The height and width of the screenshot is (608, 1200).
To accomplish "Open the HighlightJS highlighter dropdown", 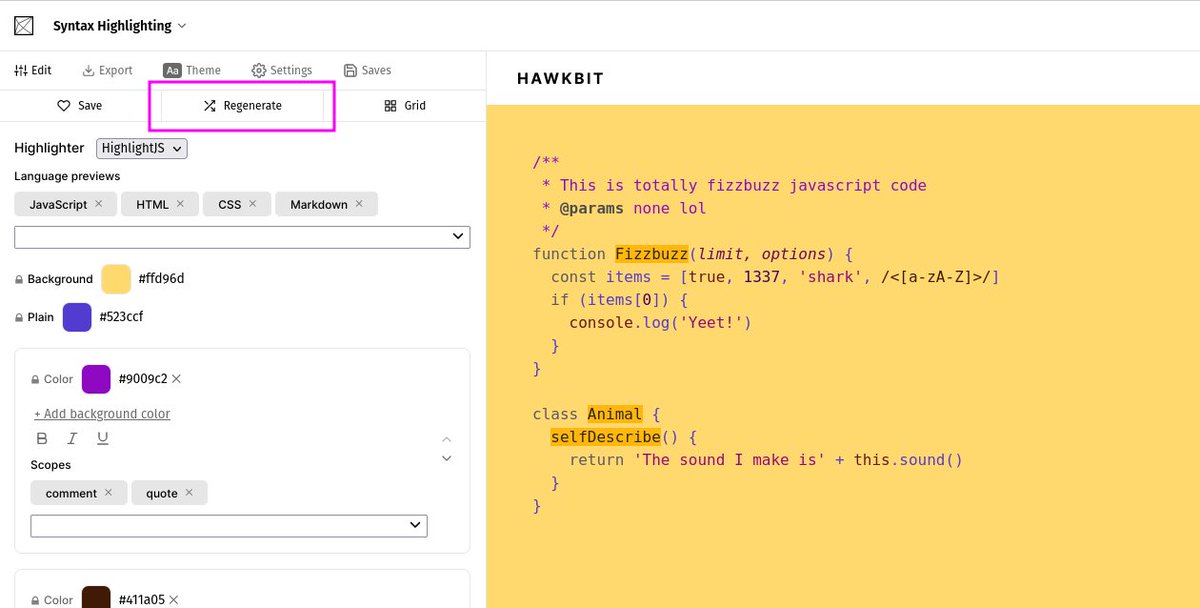I will 141,147.
